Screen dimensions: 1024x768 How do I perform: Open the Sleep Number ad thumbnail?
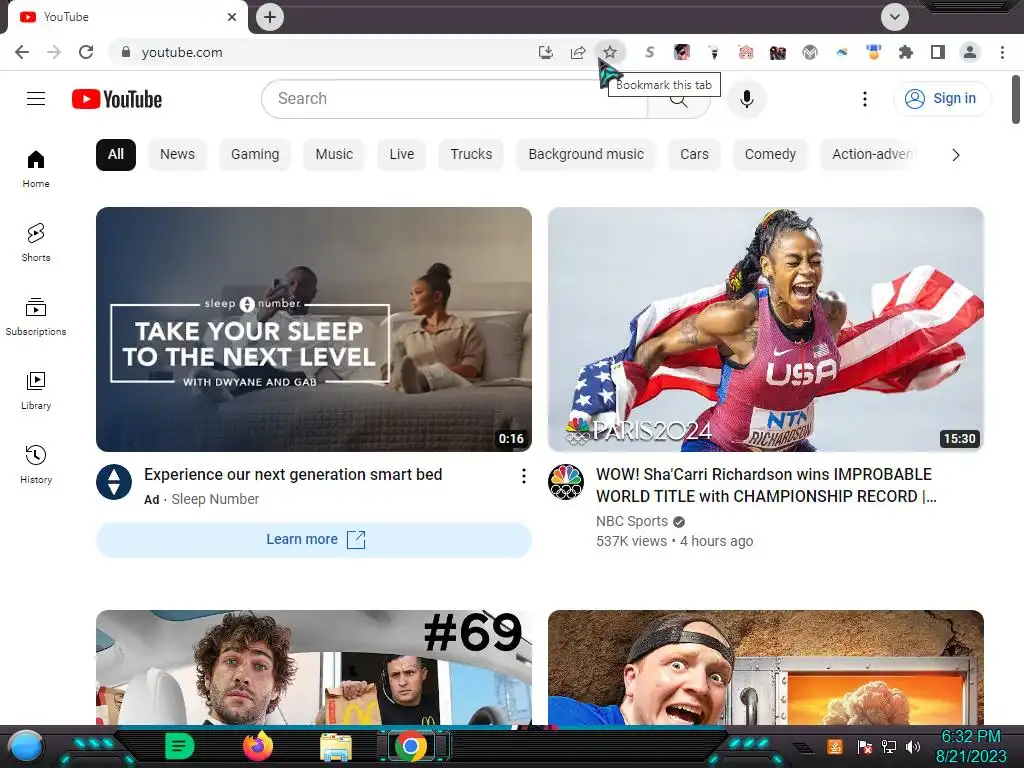click(313, 329)
